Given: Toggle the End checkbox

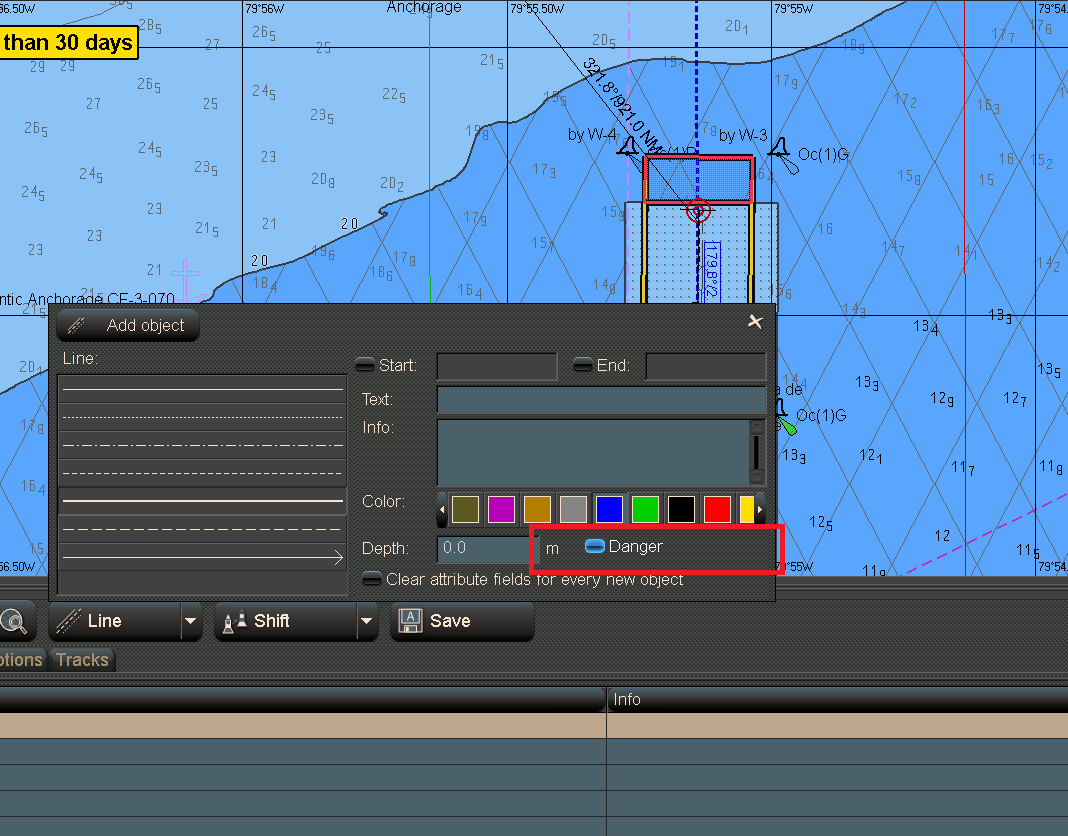Looking at the screenshot, I should (582, 365).
